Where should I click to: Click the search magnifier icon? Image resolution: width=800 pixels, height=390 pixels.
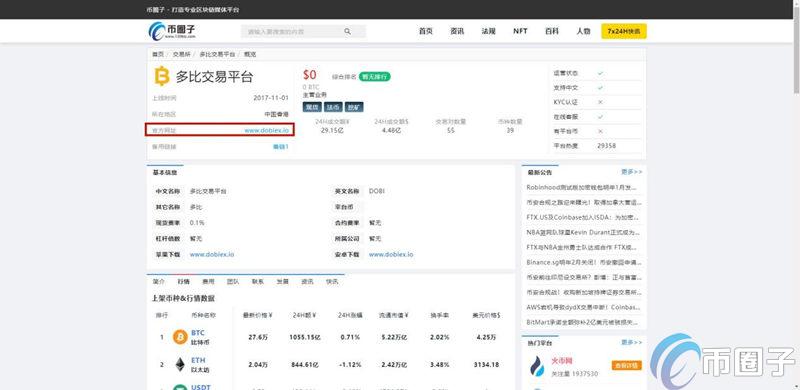click(347, 32)
